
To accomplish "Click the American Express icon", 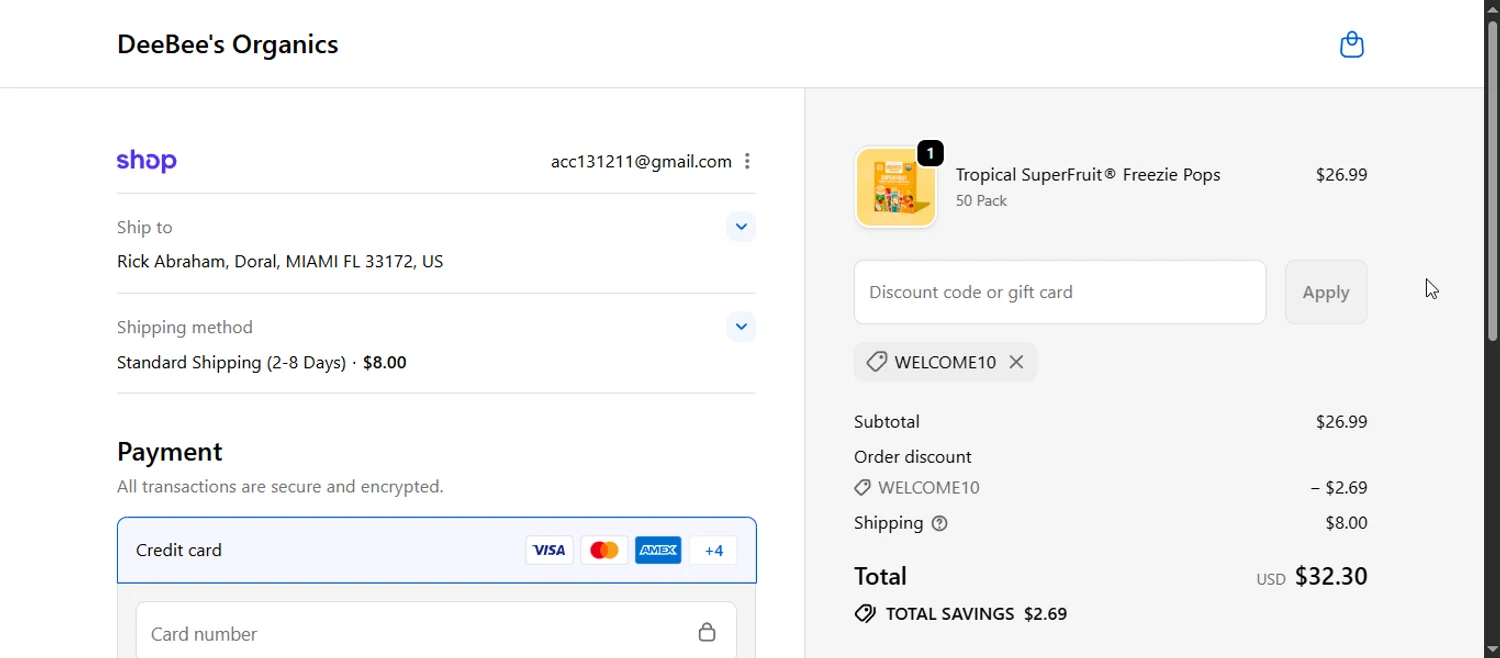I will 658,550.
